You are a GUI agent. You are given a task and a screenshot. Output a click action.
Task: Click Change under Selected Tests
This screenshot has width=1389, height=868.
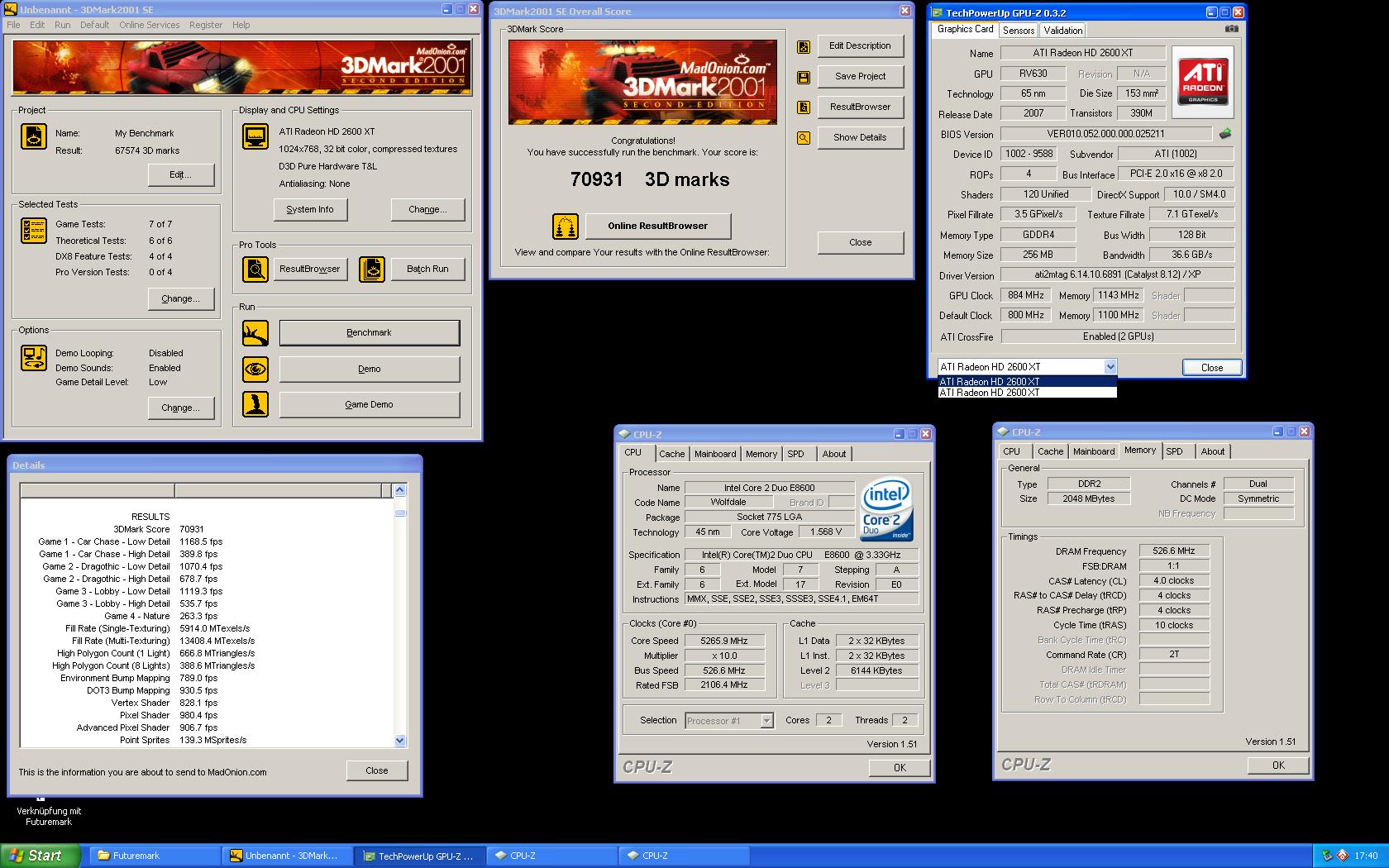(181, 299)
